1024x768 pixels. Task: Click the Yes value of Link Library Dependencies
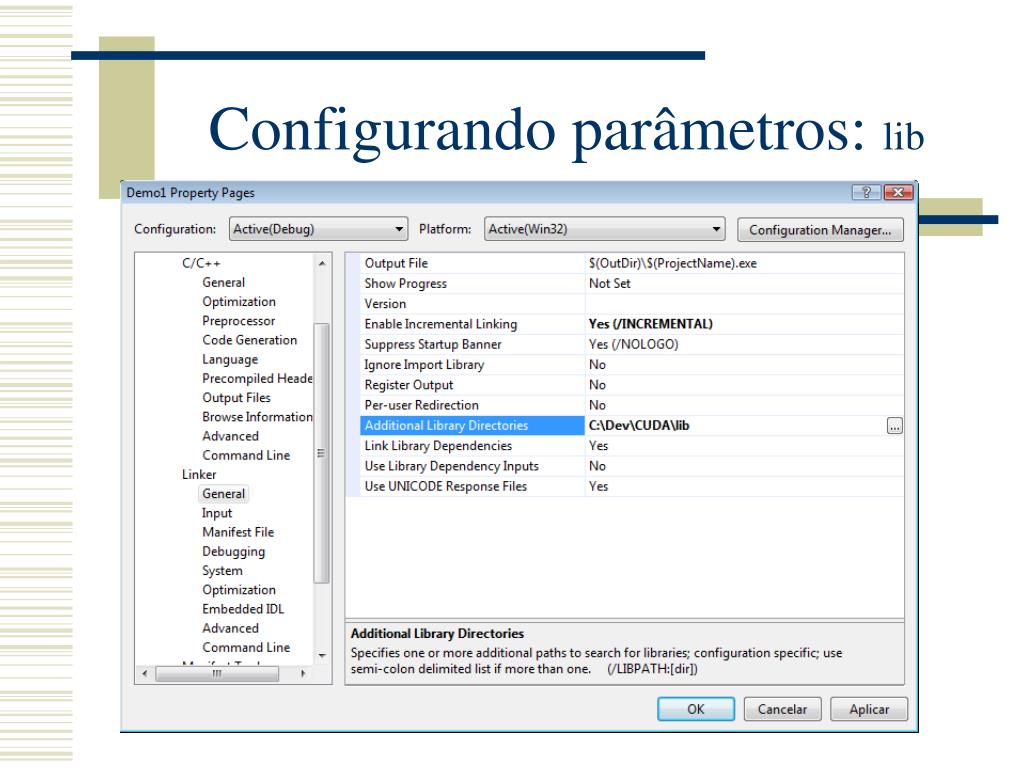pyautogui.click(x=598, y=445)
